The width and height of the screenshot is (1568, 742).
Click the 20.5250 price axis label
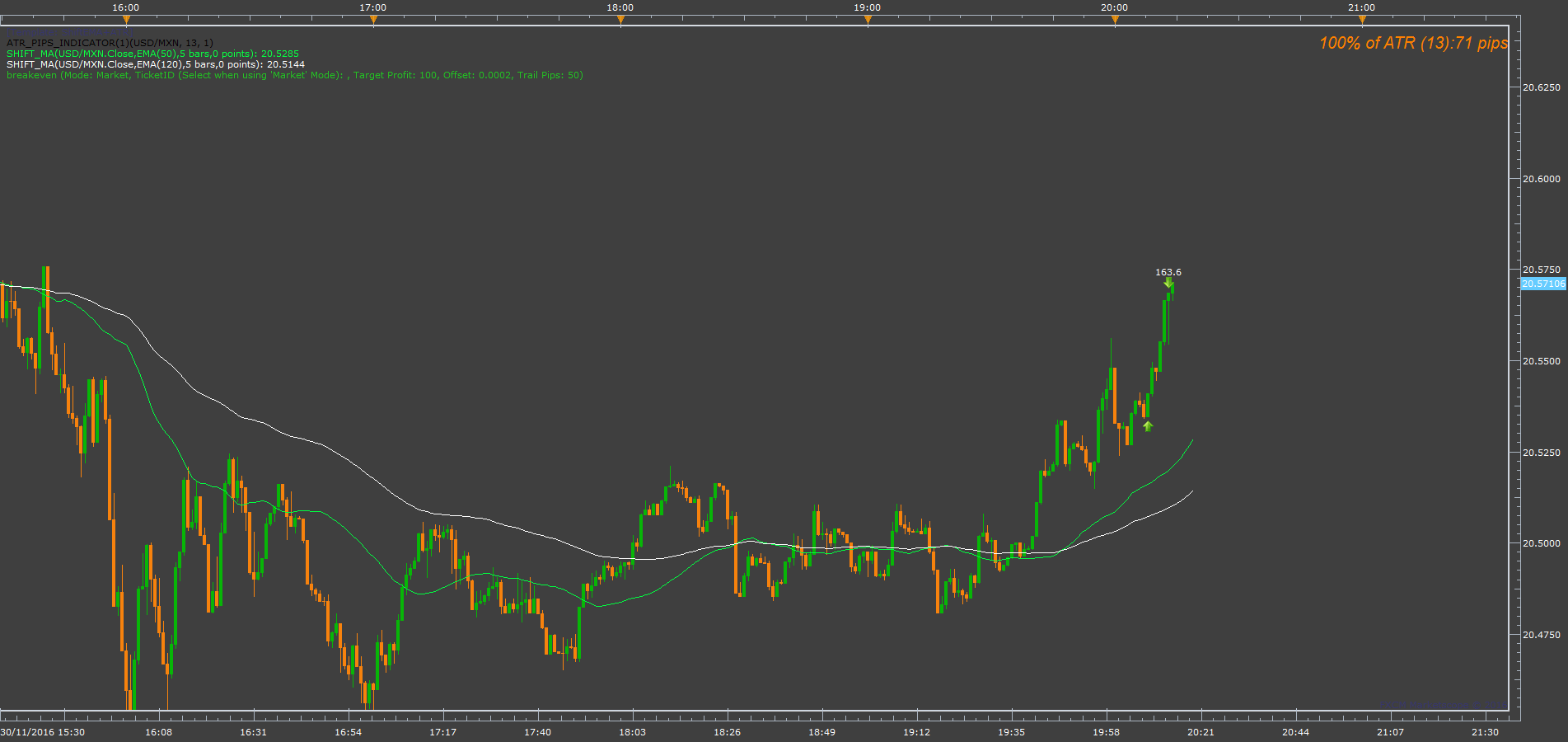[x=1542, y=453]
